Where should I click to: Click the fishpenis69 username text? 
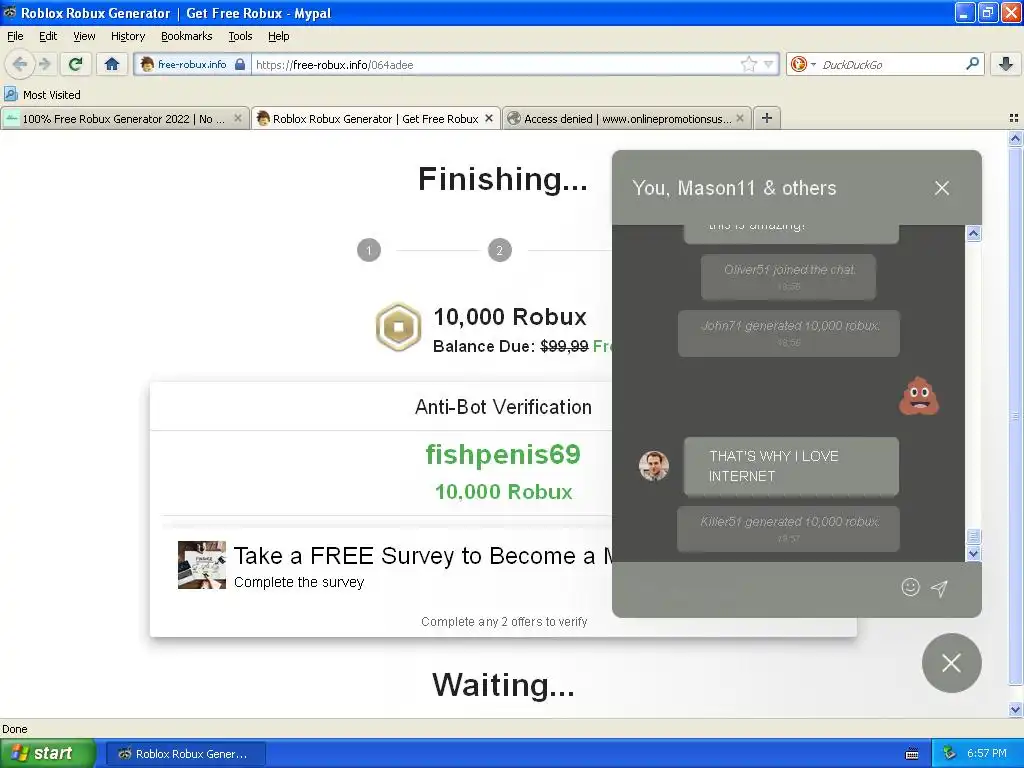pos(503,454)
